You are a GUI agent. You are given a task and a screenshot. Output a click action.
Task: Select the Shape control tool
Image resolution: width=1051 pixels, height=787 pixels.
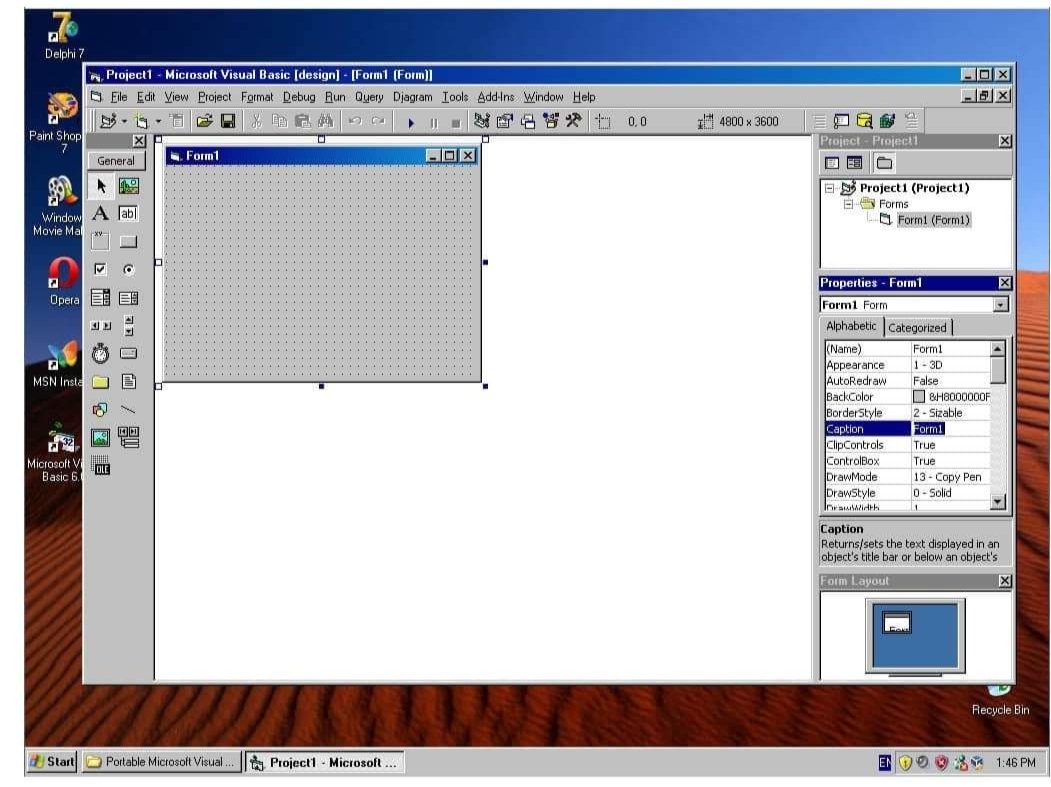(x=101, y=410)
